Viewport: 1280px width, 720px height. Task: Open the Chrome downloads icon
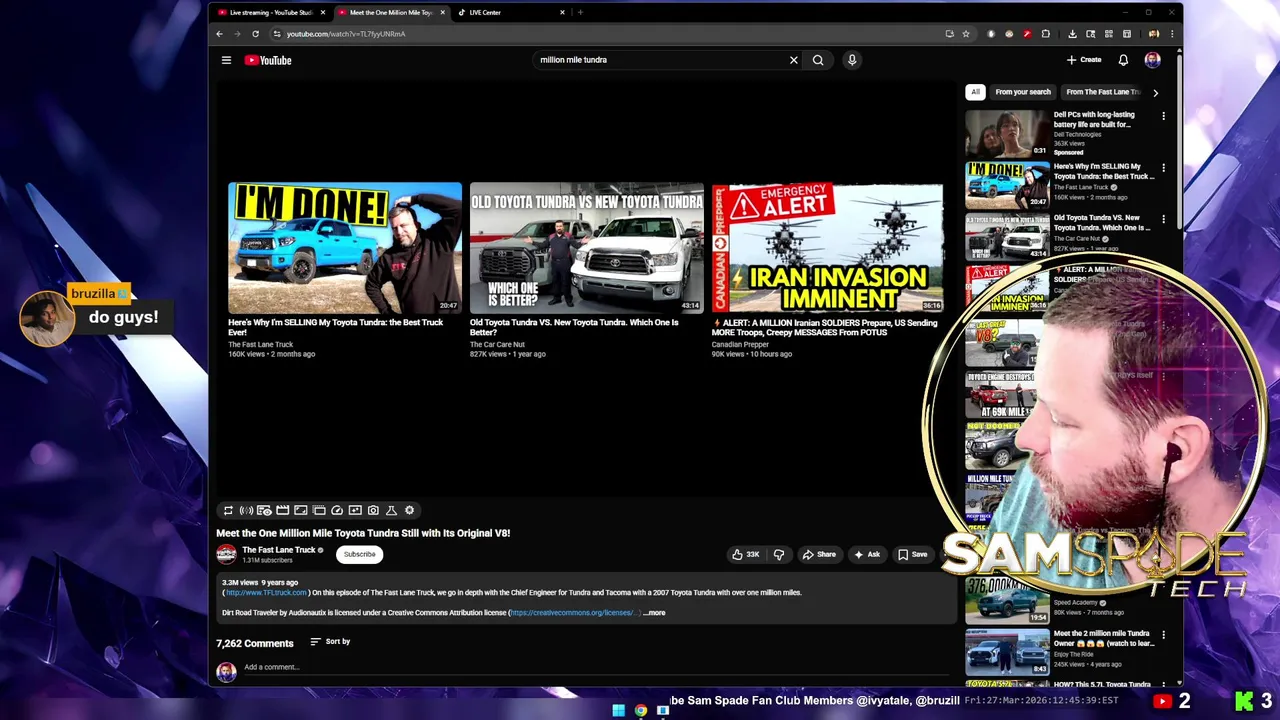click(1072, 34)
